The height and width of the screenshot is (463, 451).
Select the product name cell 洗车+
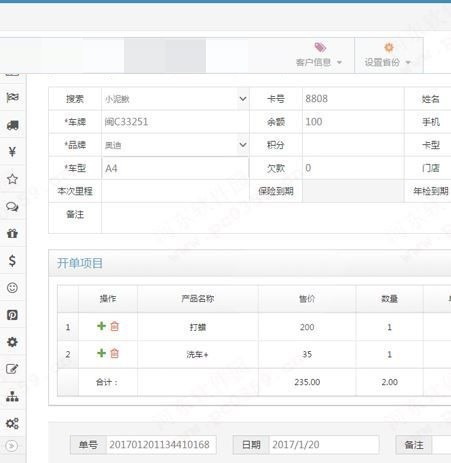tap(198, 354)
